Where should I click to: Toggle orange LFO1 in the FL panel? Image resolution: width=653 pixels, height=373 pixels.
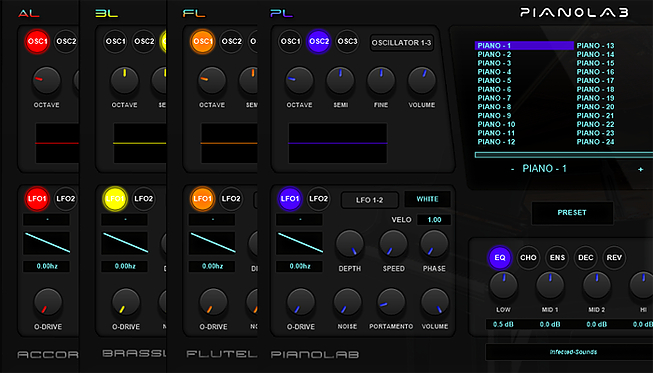coord(202,199)
